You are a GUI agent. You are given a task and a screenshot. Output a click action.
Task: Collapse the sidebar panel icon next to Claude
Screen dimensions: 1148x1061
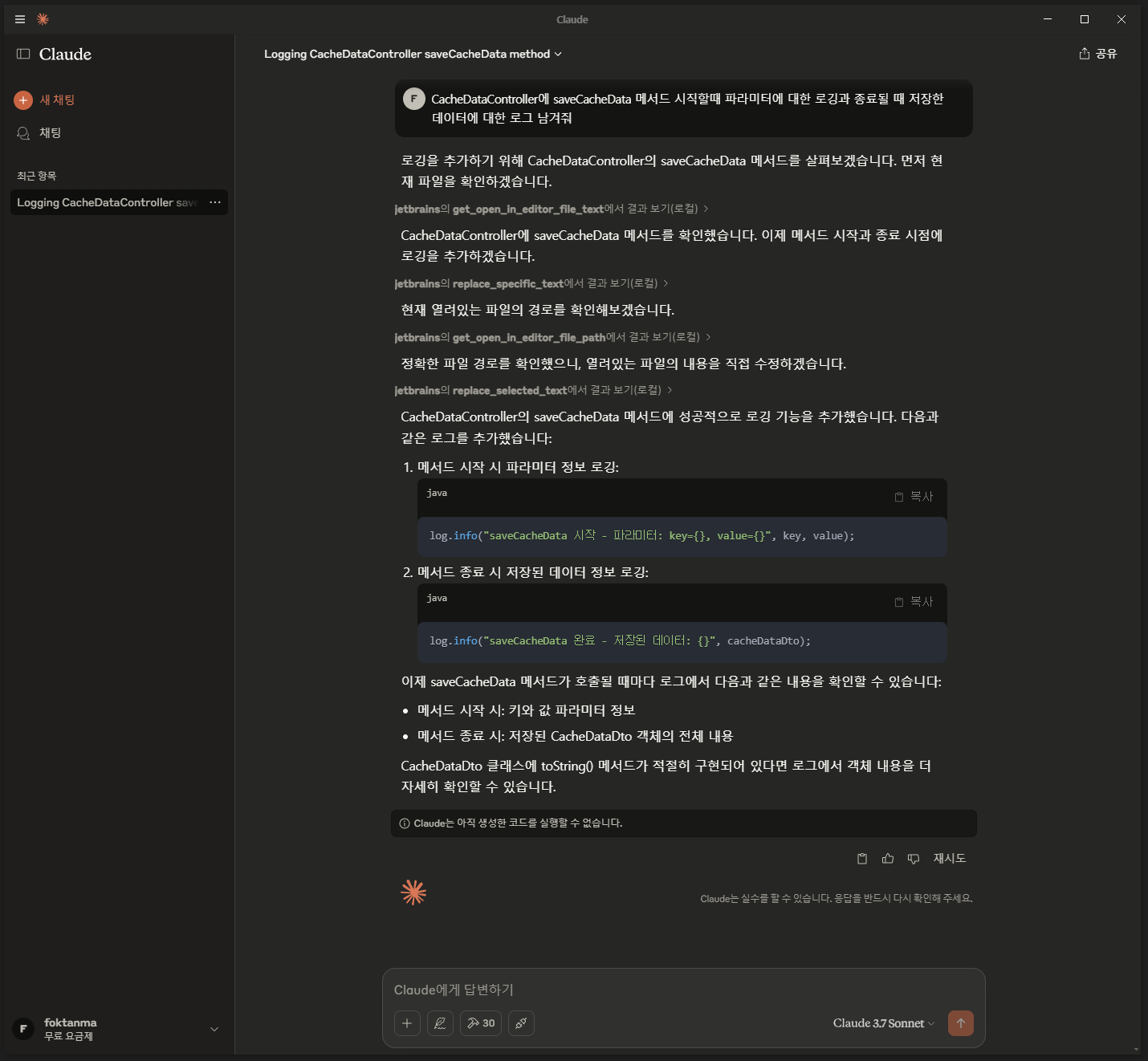(23, 54)
